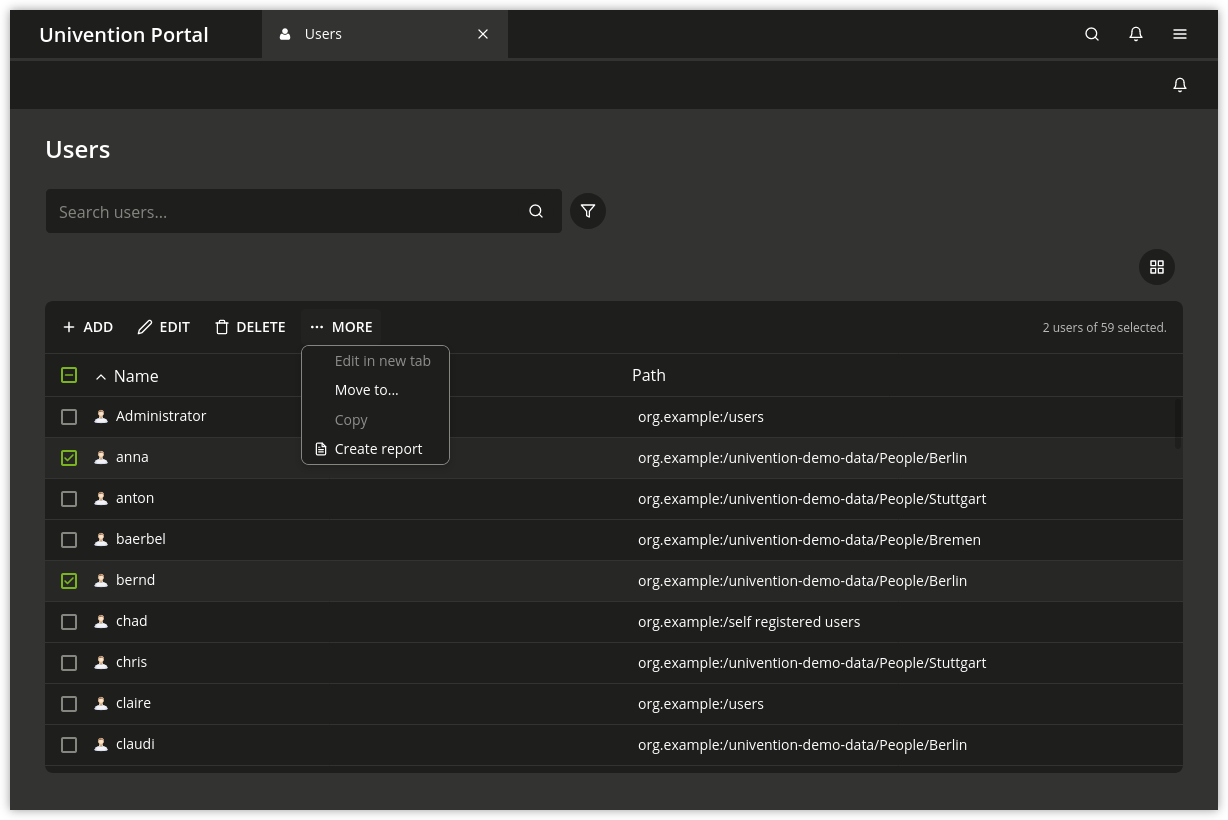The width and height of the screenshot is (1228, 820).
Task: Switch to the Users tab
Action: [385, 34]
